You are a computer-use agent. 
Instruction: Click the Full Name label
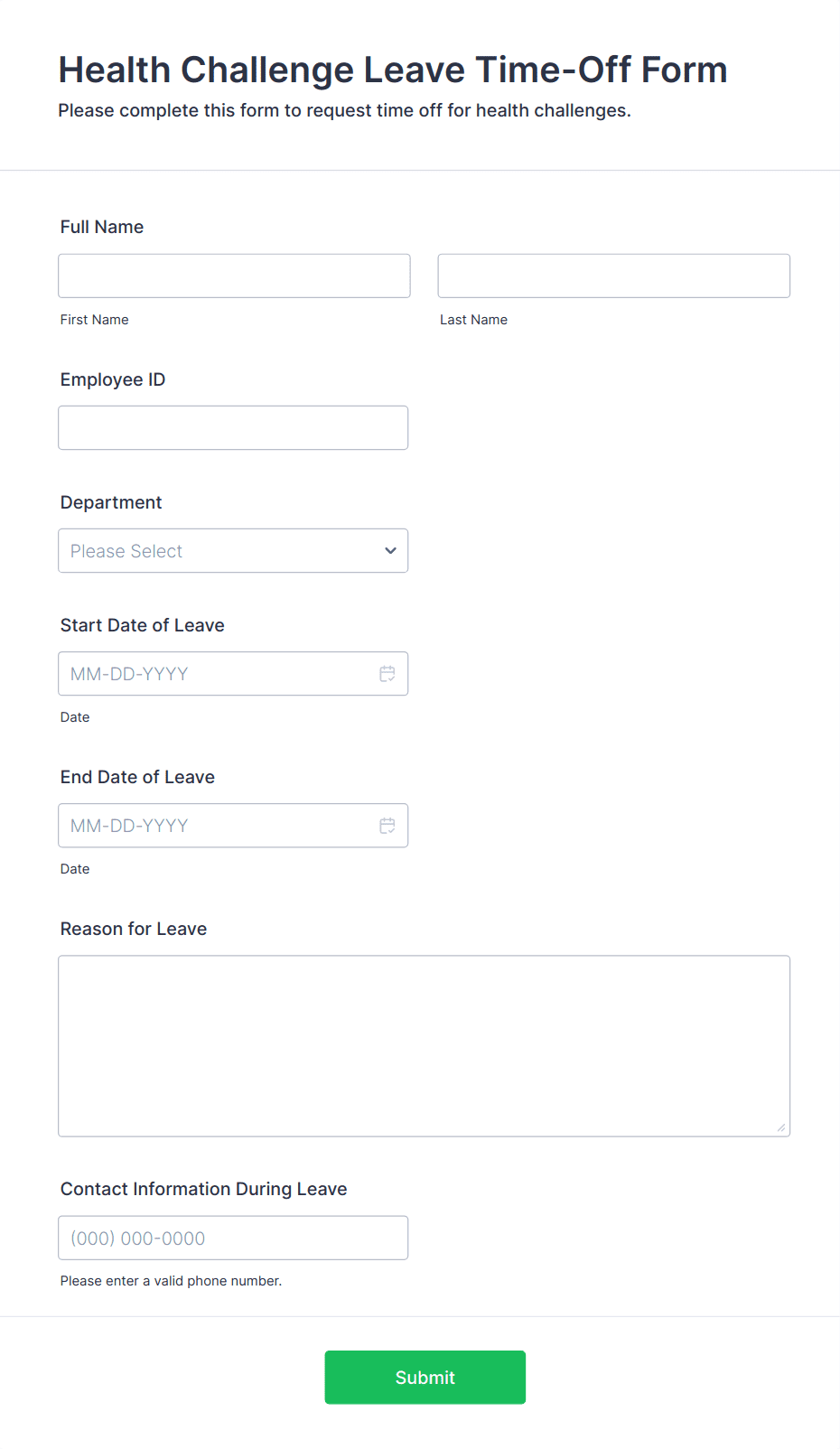[102, 228]
